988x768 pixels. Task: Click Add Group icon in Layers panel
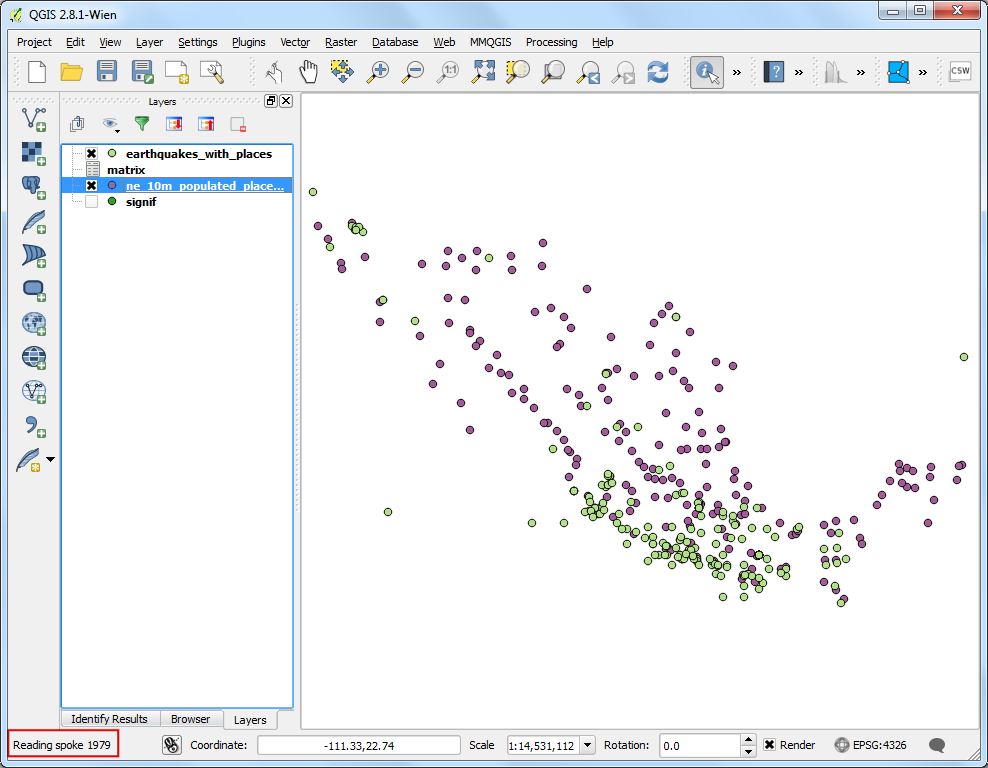click(x=77, y=124)
